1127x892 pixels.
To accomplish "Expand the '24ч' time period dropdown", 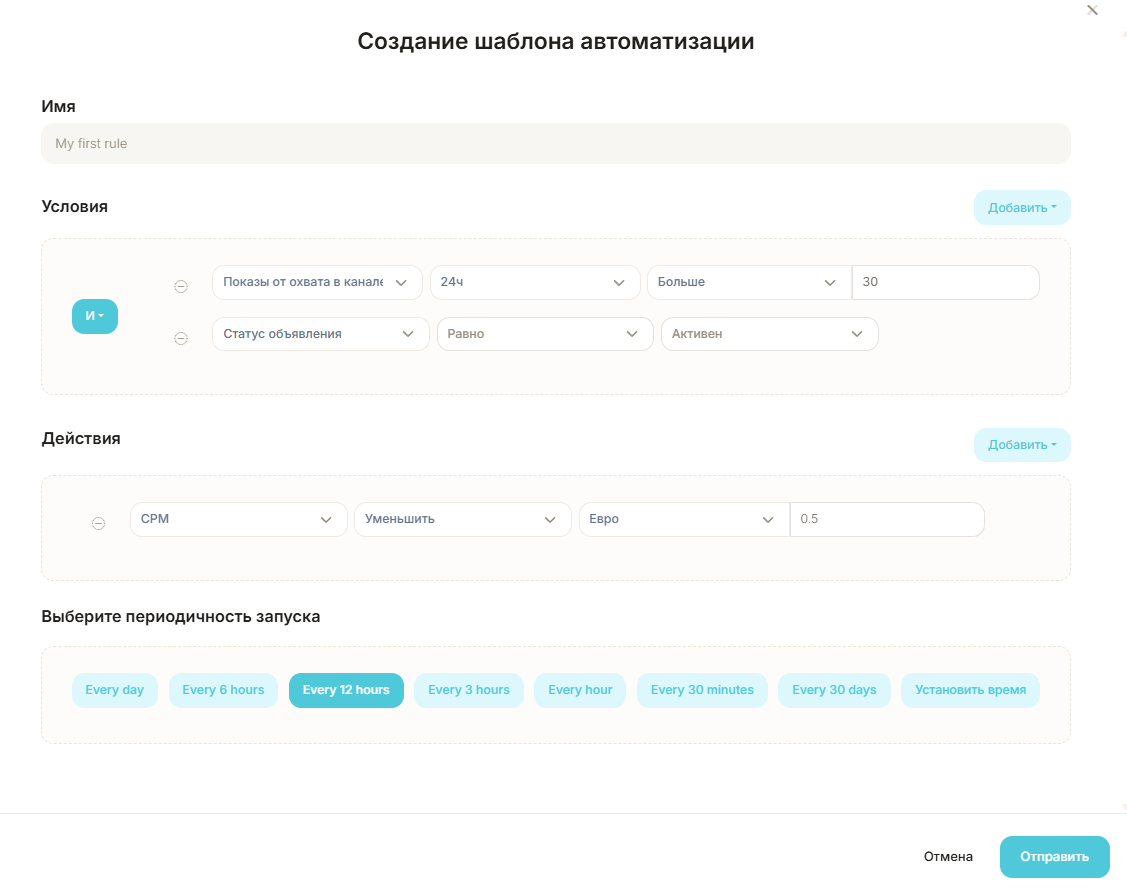I will [x=535, y=282].
